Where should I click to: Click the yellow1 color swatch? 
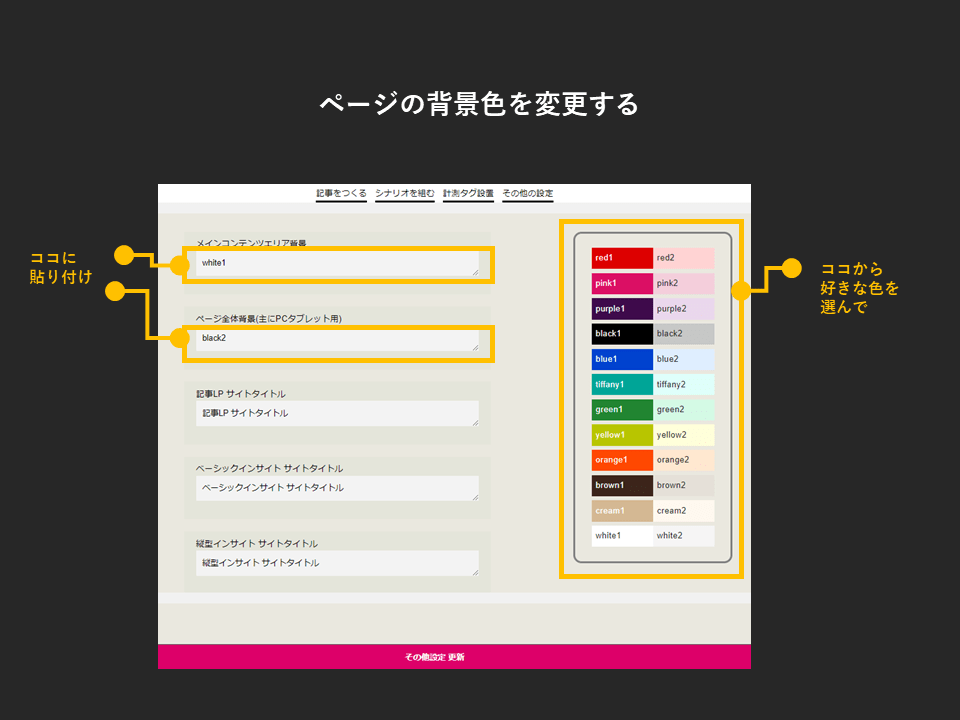click(621, 435)
